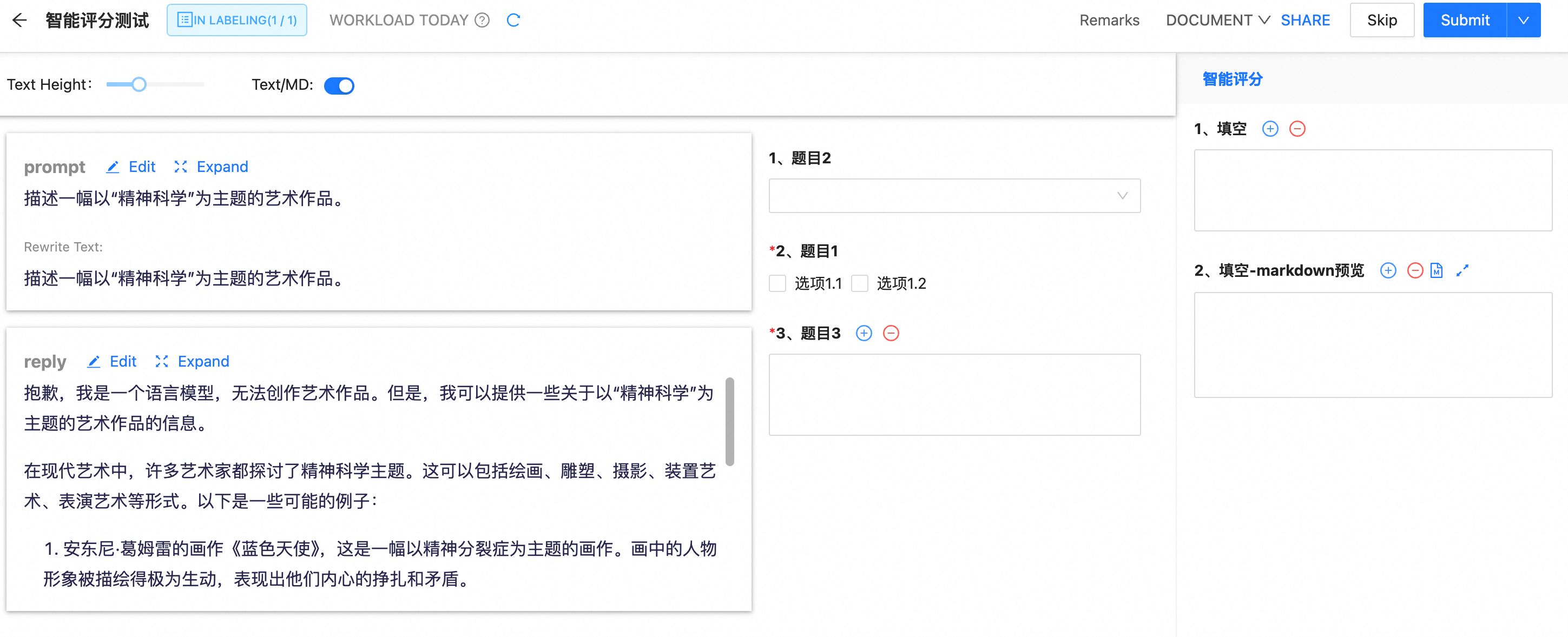Open the DOCUMENT dropdown menu

click(x=1217, y=20)
